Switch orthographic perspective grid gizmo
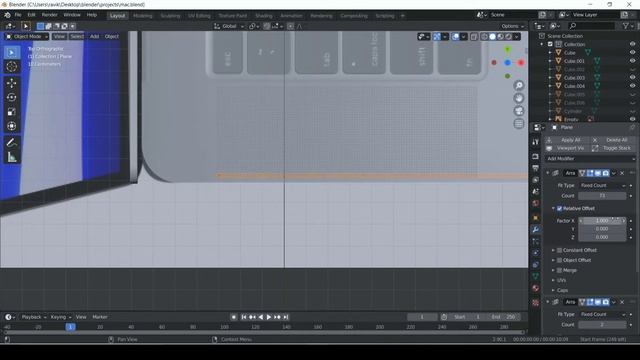This screenshot has width=640, height=360. tap(519, 124)
